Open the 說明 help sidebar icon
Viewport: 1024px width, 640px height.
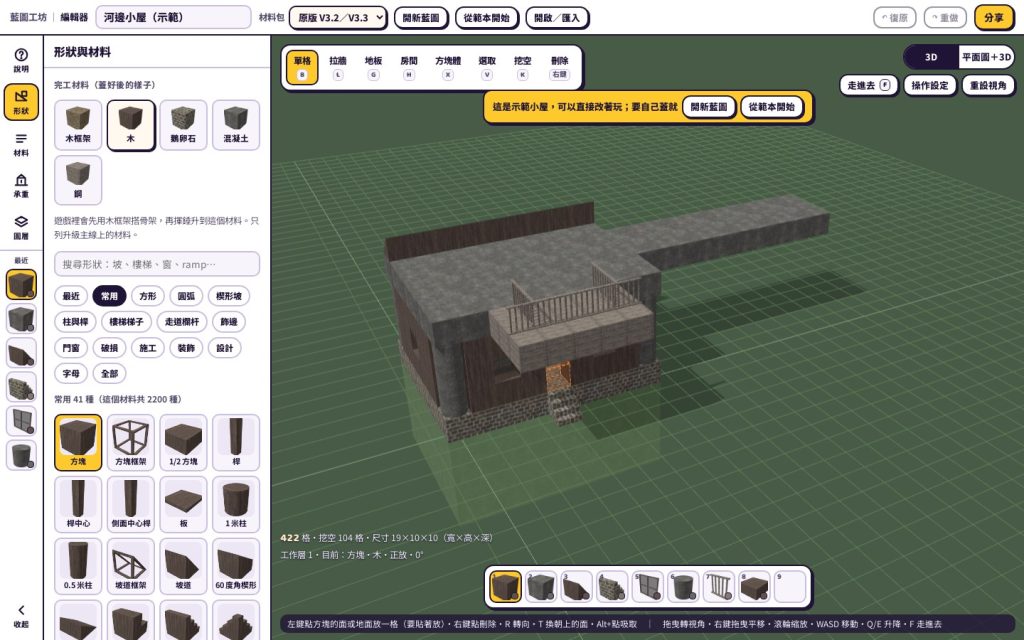[x=21, y=60]
